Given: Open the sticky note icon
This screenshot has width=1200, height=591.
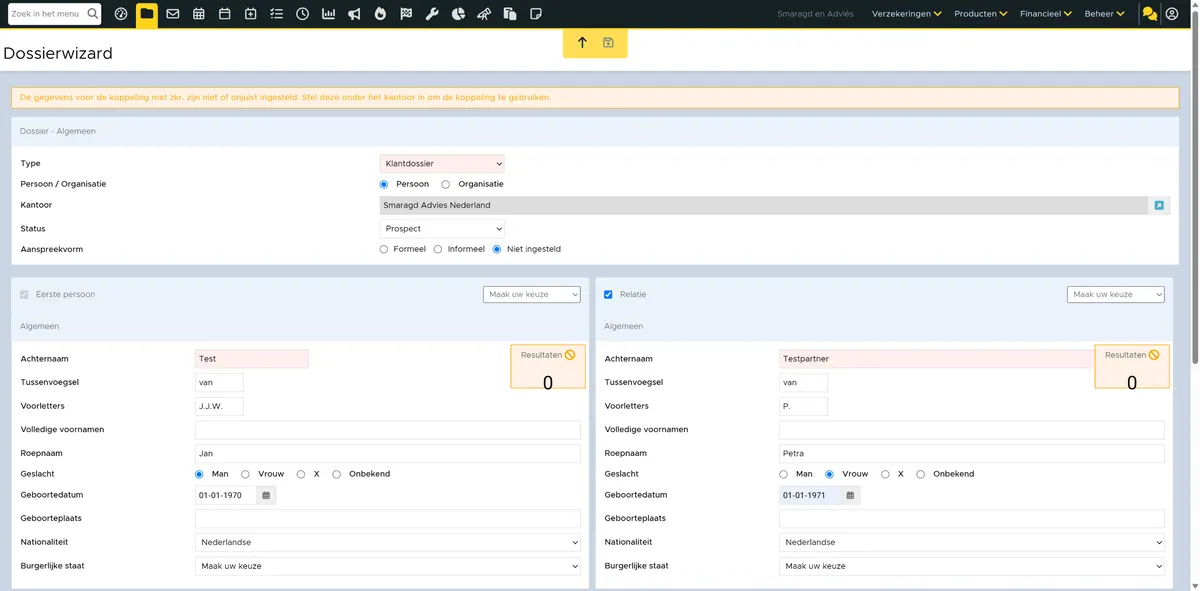Looking at the screenshot, I should coord(536,14).
